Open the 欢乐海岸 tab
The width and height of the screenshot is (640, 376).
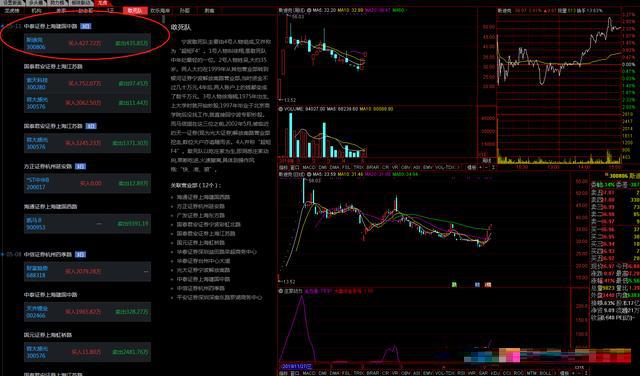click(x=160, y=10)
